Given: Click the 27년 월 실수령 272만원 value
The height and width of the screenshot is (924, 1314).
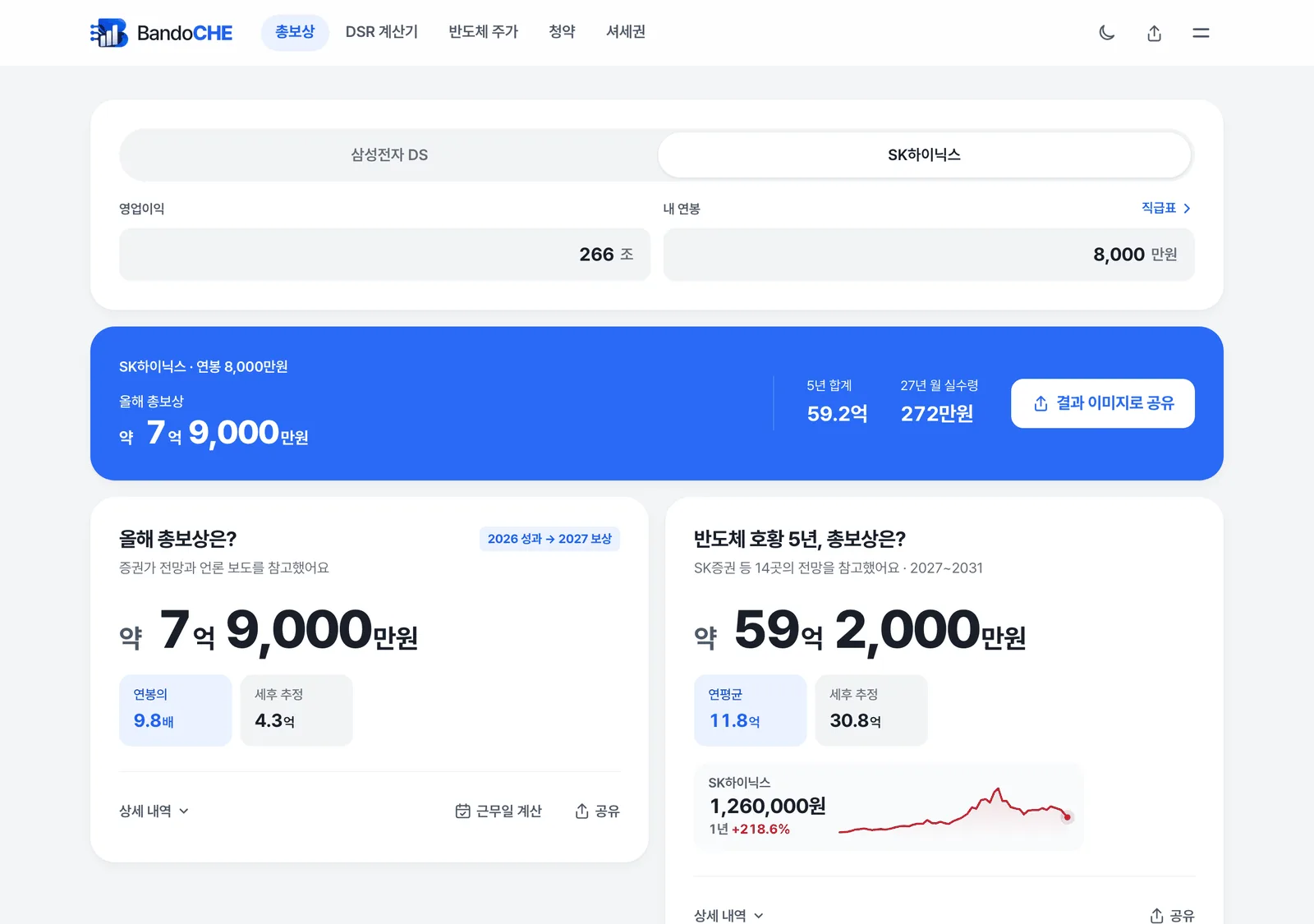Looking at the screenshot, I should point(937,413).
